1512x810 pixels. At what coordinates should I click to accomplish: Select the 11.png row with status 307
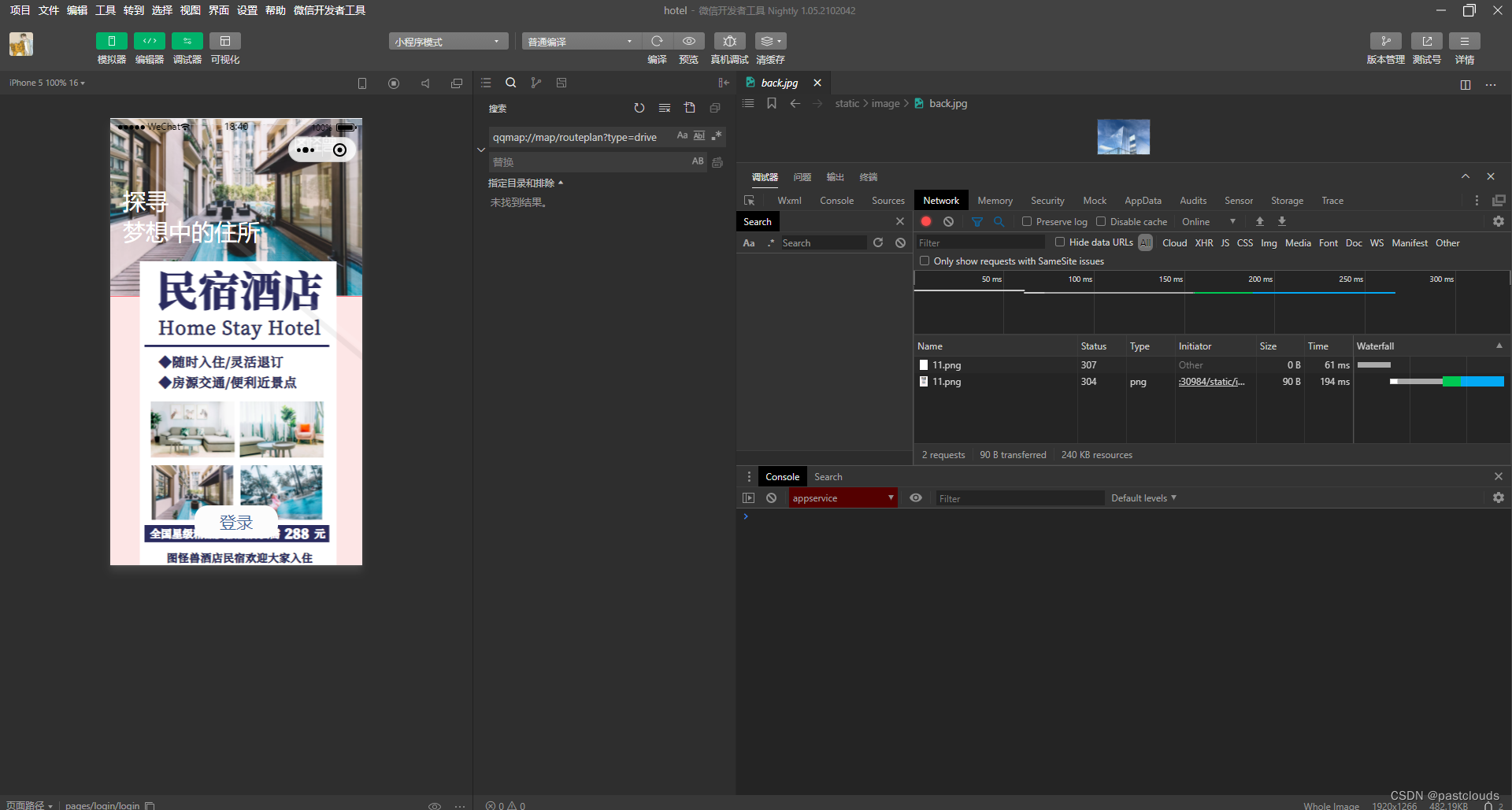pyautogui.click(x=1133, y=365)
